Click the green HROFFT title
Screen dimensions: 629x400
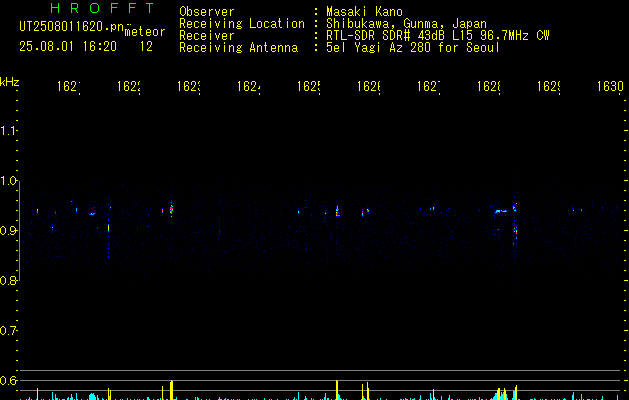point(102,8)
